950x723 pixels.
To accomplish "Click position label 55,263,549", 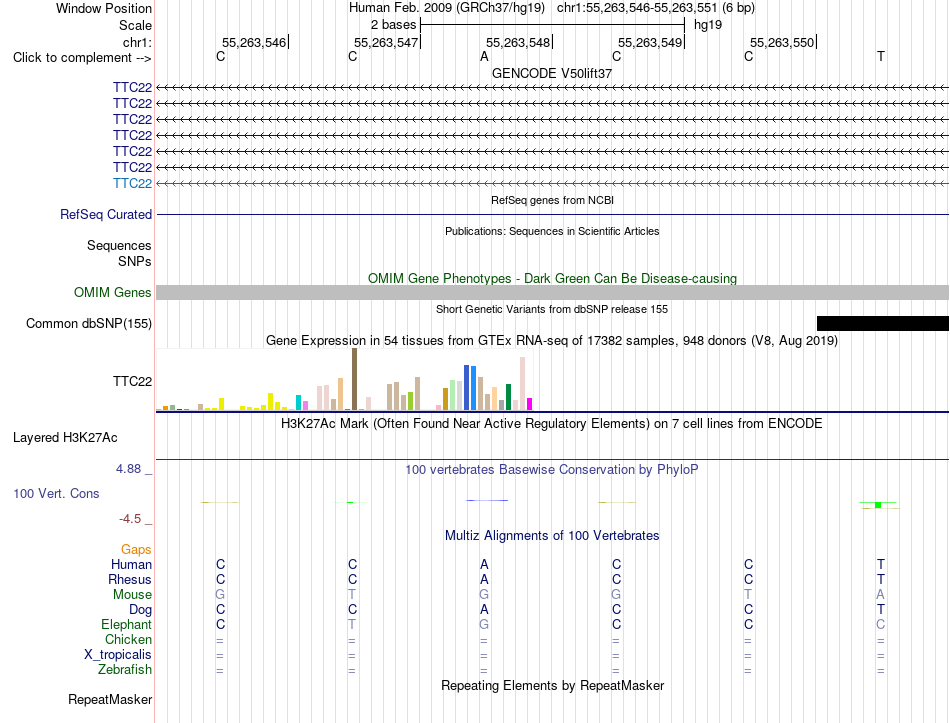I will coord(650,42).
